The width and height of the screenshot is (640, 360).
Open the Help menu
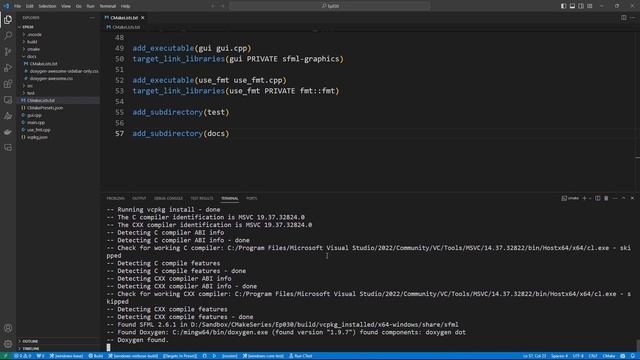click(126, 6)
